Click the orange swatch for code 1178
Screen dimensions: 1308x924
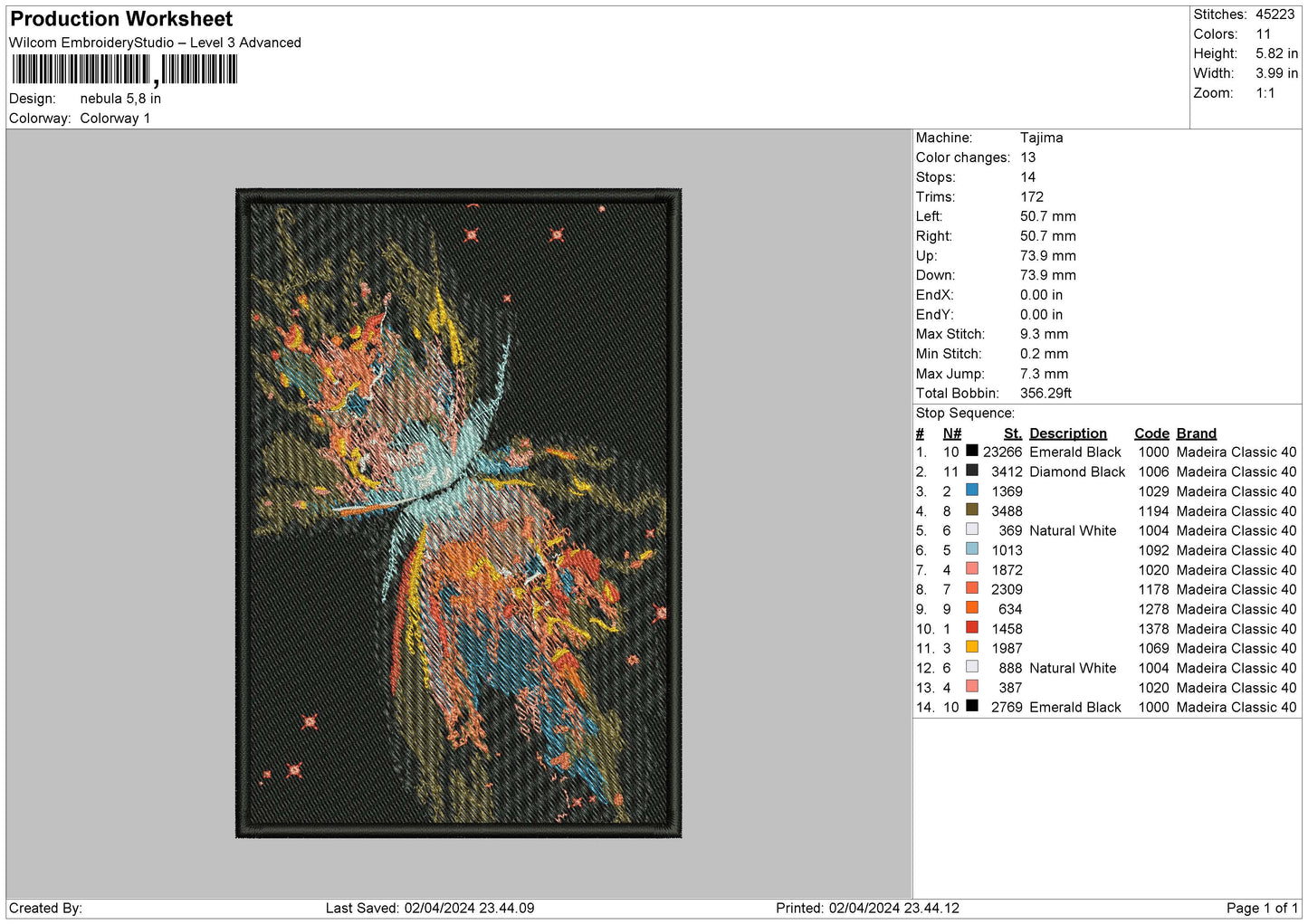coord(972,588)
